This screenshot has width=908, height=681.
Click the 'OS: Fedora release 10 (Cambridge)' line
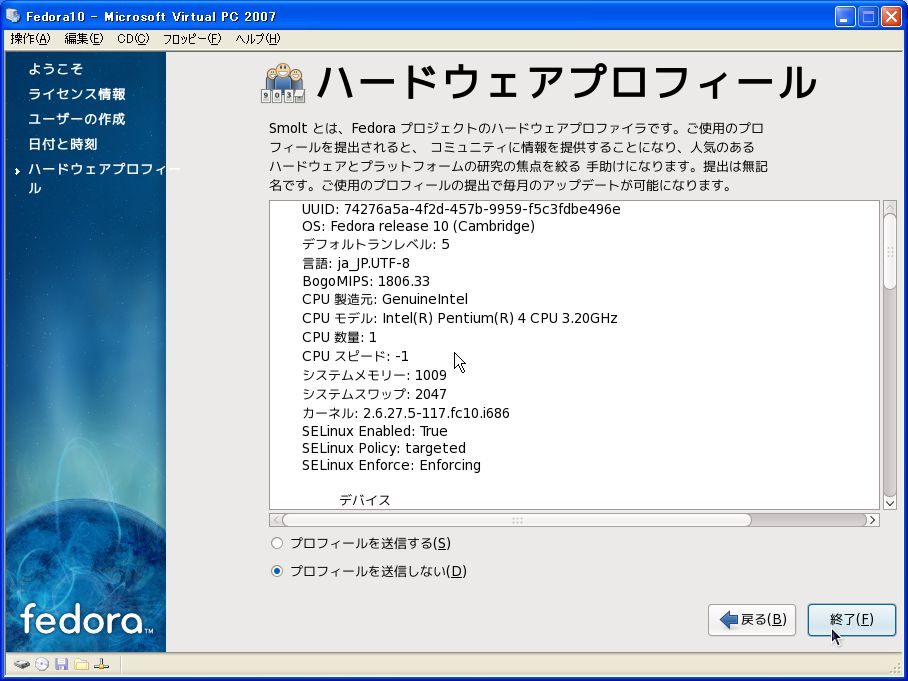click(418, 226)
